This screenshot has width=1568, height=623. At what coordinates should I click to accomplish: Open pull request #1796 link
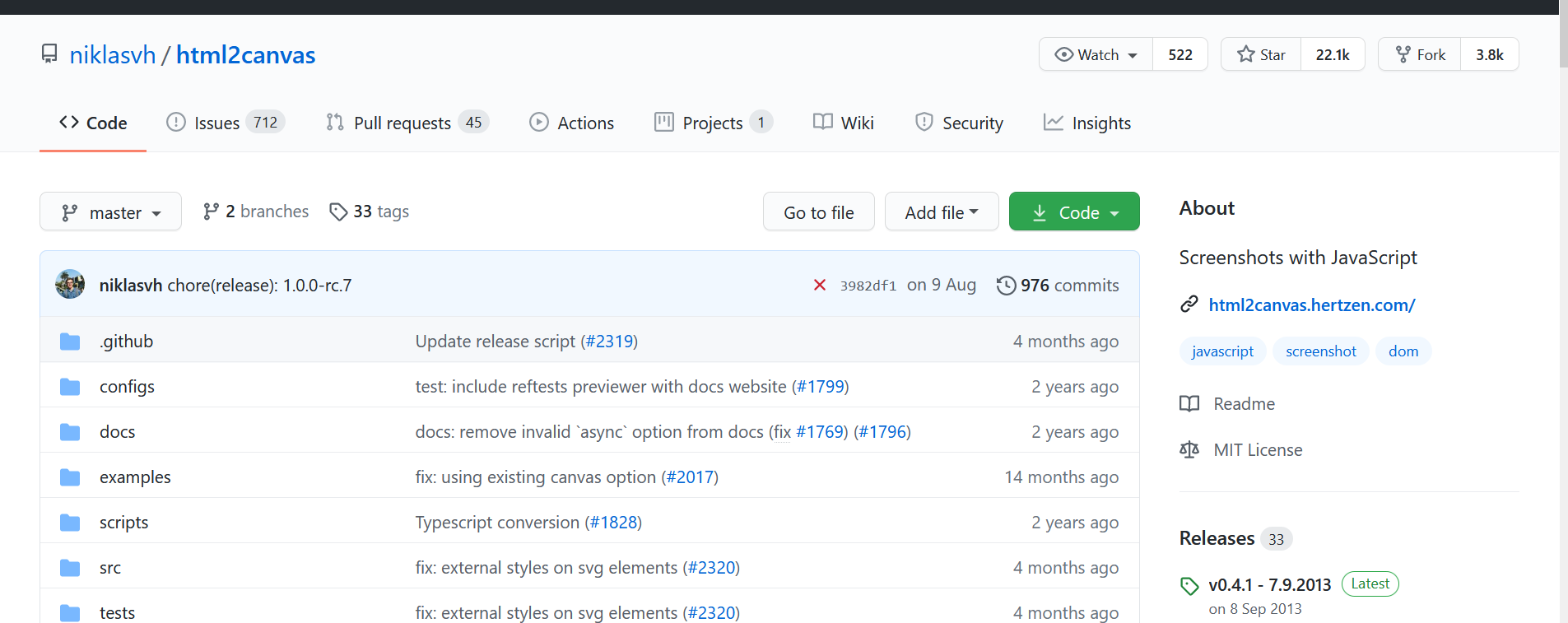click(882, 432)
